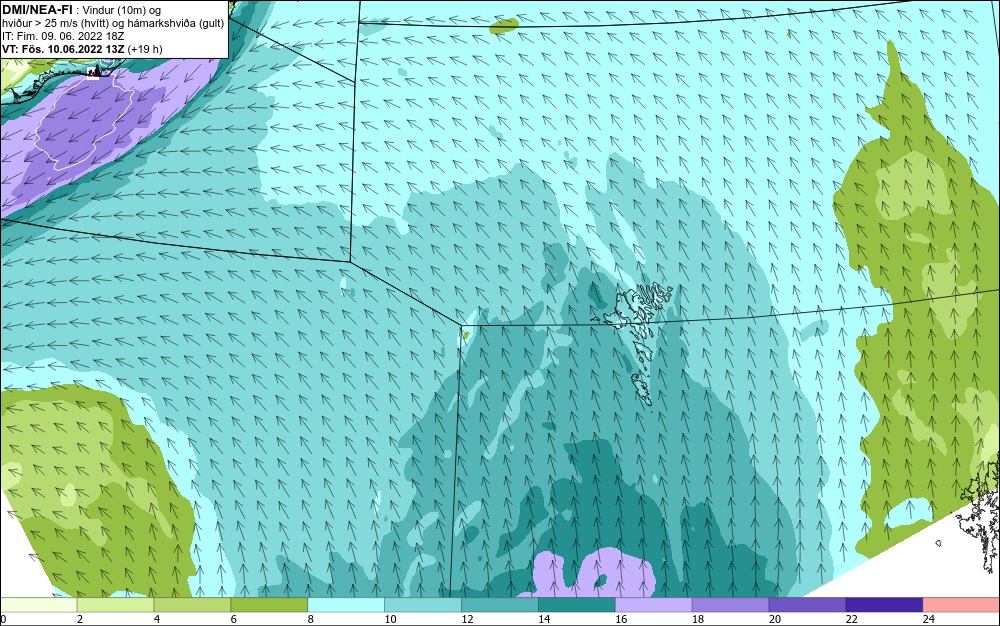Viewport: 1000px width, 626px height.
Task: Click the 4–6 m/s green legend swatch
Action: [x=192, y=604]
